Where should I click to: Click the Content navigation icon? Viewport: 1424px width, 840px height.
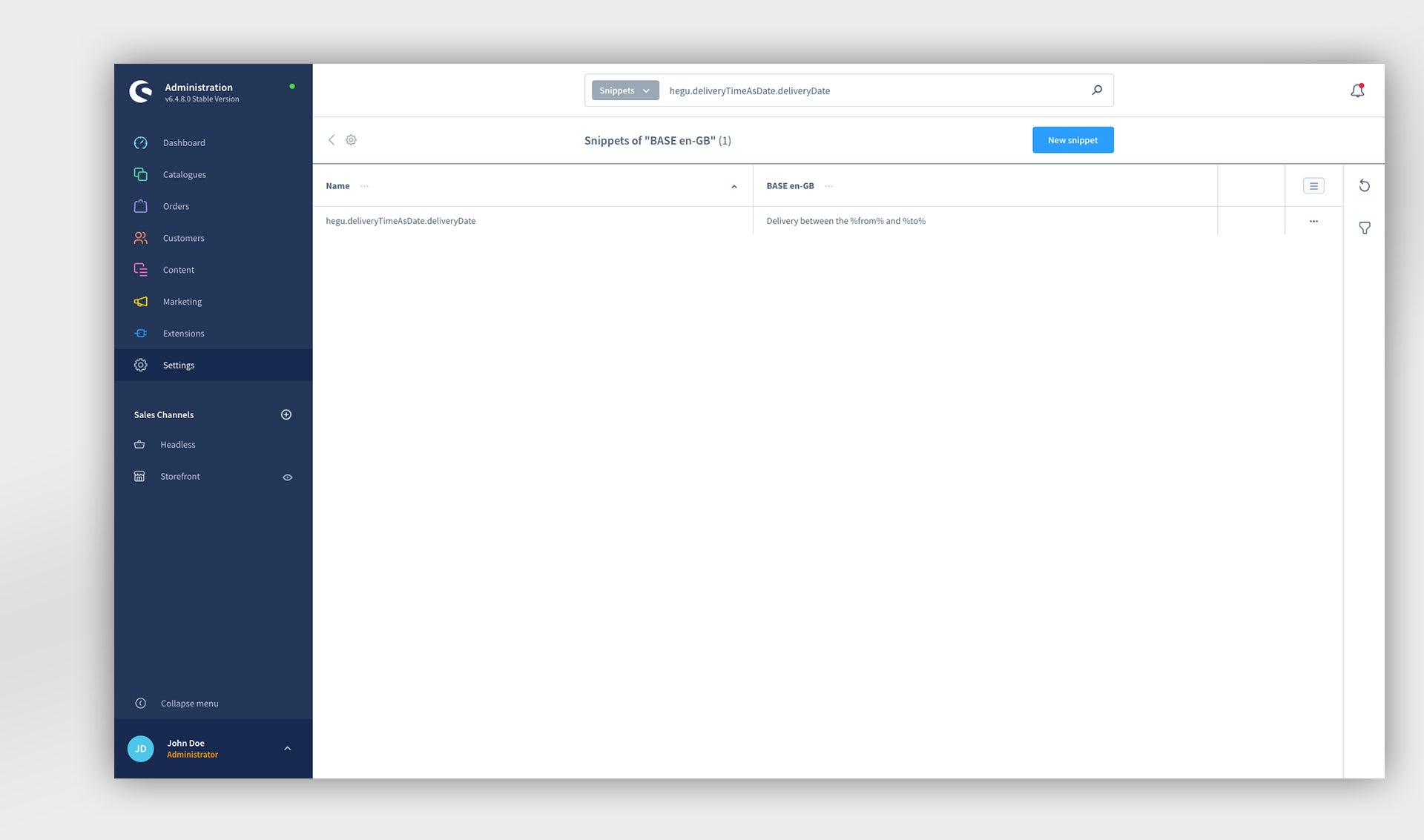point(140,270)
